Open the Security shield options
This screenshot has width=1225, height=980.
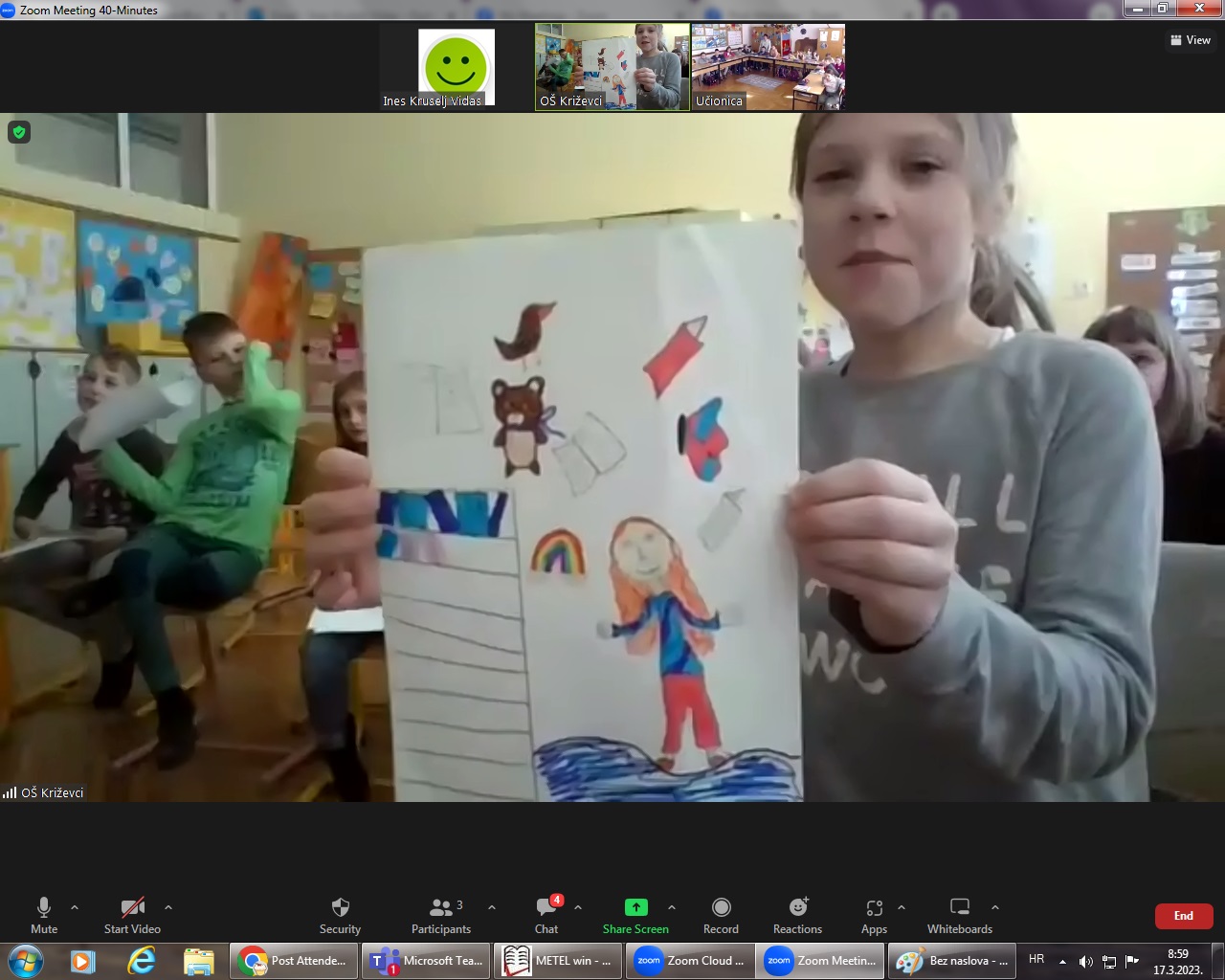click(340, 914)
